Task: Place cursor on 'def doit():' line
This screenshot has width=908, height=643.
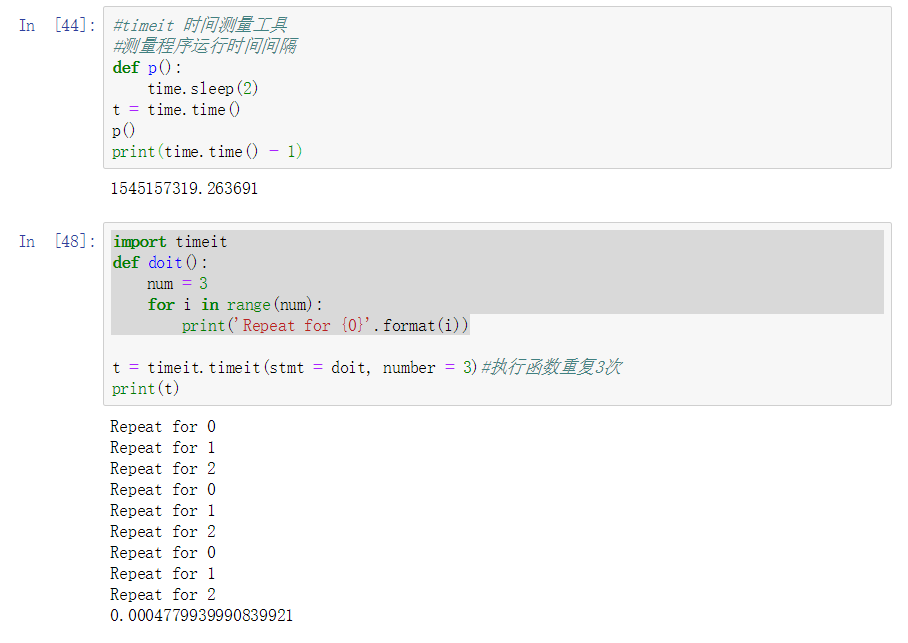Action: pos(162,262)
